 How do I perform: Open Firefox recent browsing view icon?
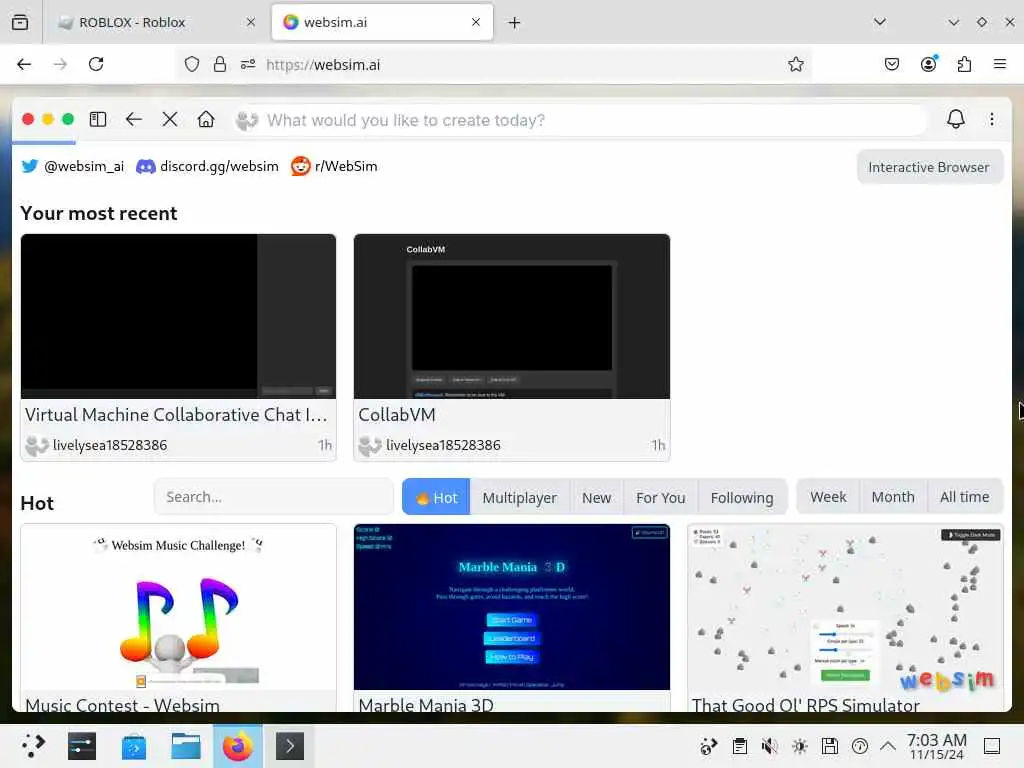[x=20, y=22]
